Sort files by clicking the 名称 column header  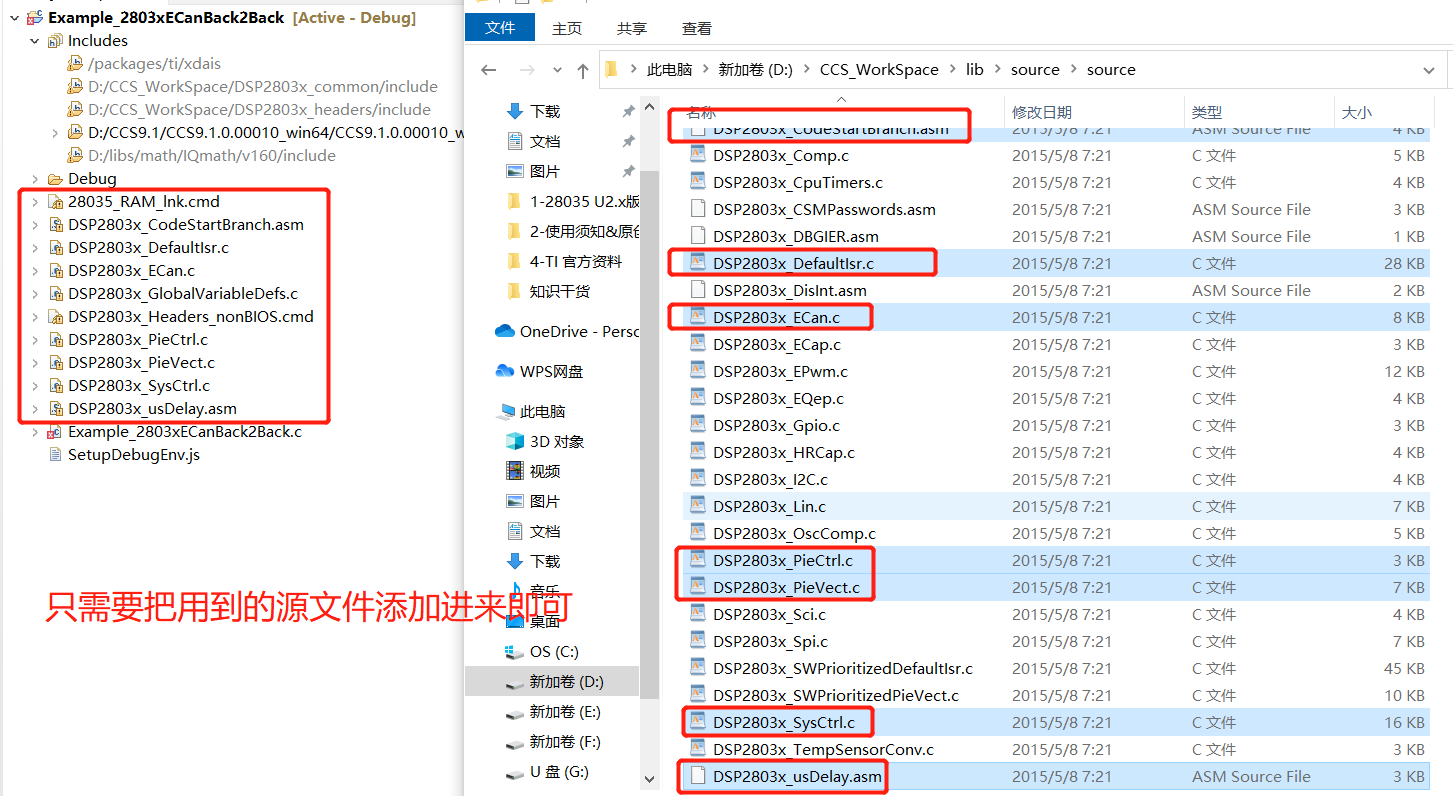[x=700, y=112]
